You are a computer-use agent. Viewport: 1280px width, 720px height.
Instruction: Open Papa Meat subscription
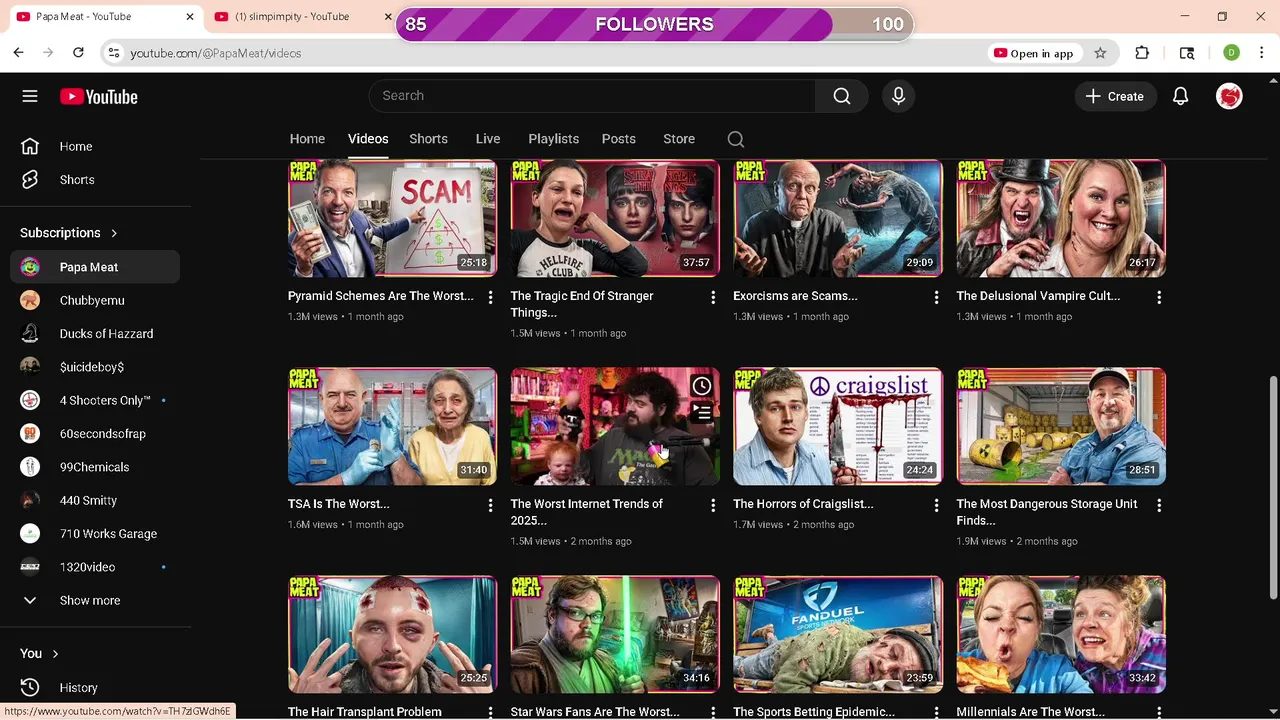click(95, 267)
